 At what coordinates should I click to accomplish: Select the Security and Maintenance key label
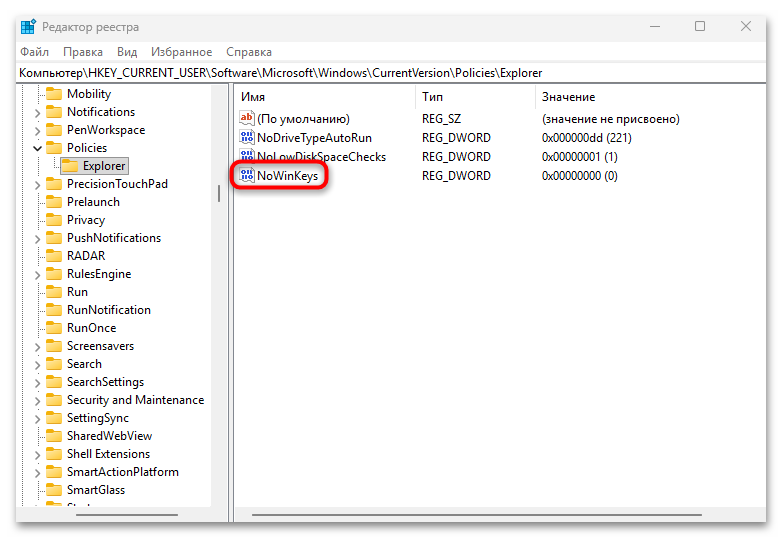136,400
